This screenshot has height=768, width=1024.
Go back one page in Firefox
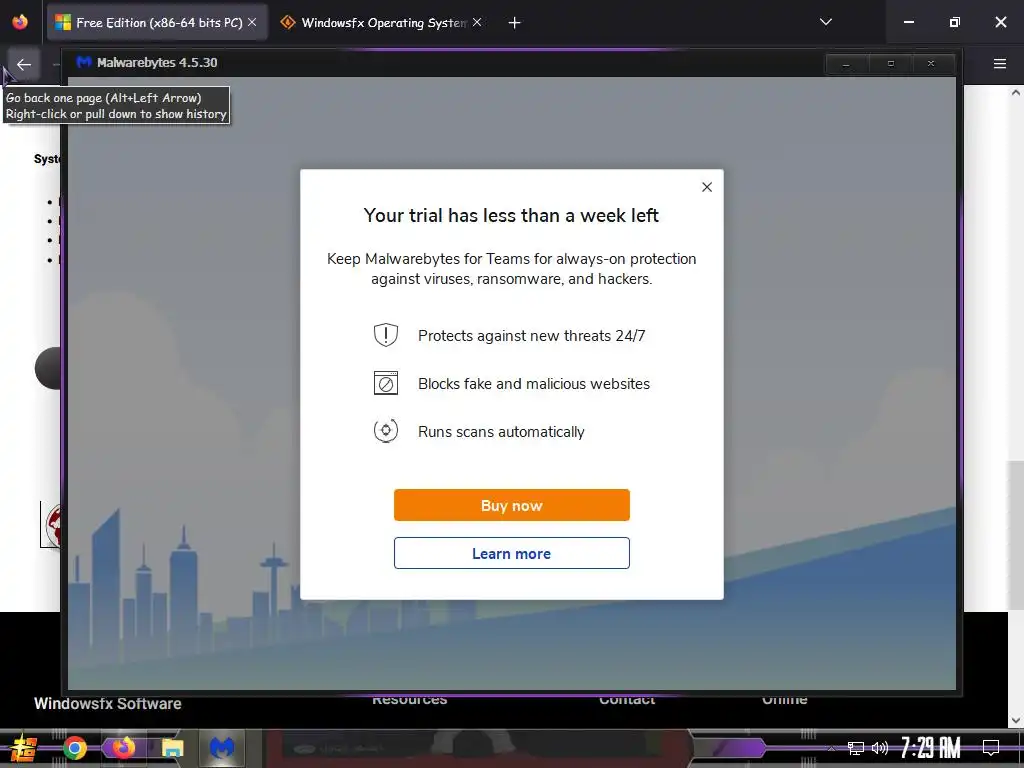(x=24, y=65)
